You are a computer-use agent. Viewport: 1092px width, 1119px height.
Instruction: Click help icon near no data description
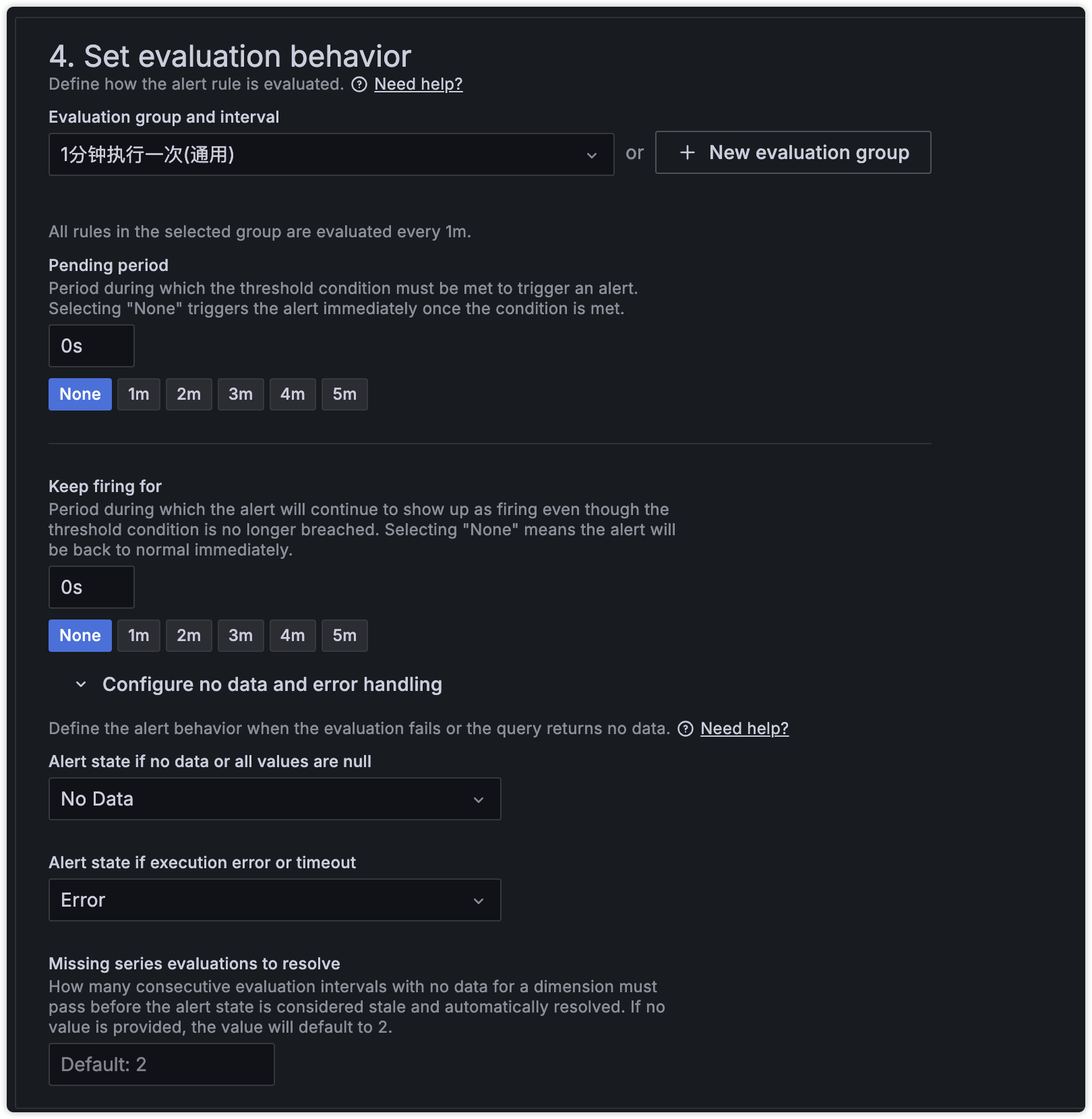point(686,729)
